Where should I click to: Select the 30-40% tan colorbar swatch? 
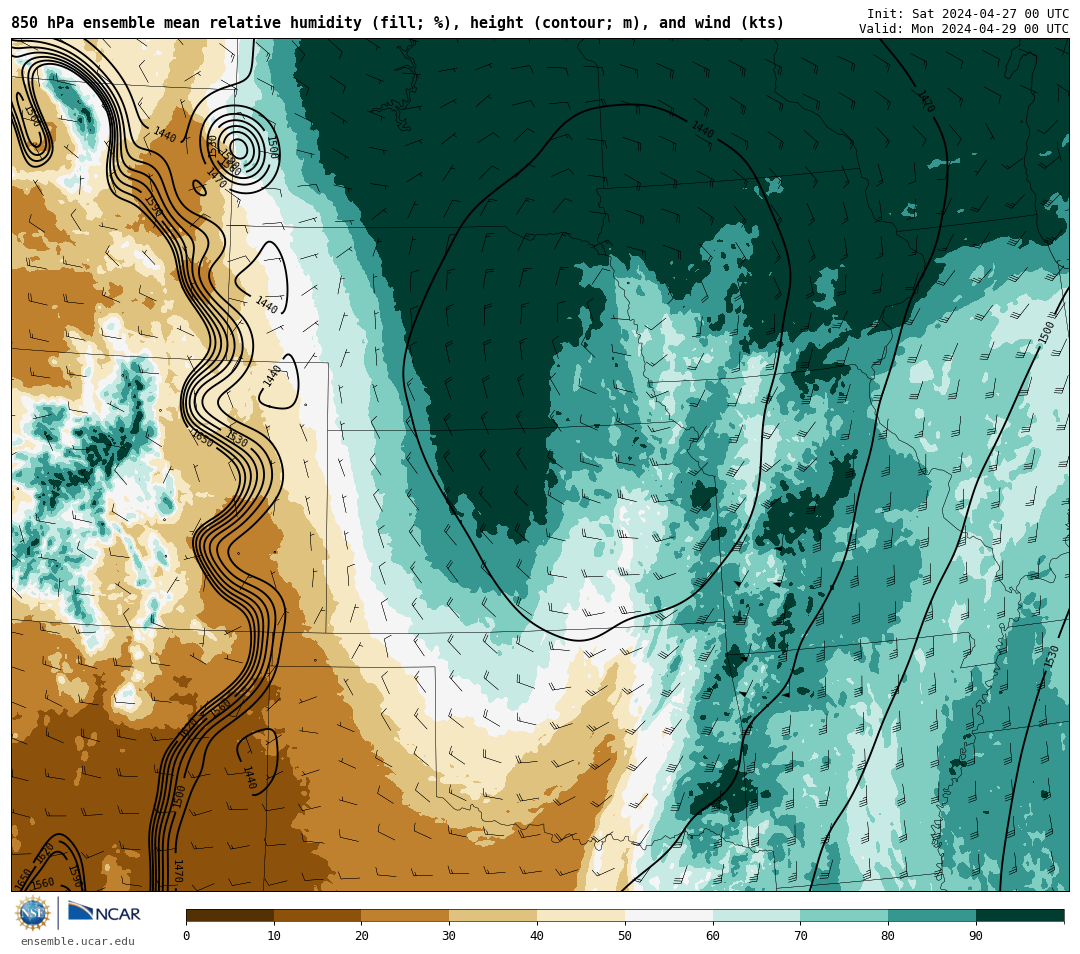[493, 915]
